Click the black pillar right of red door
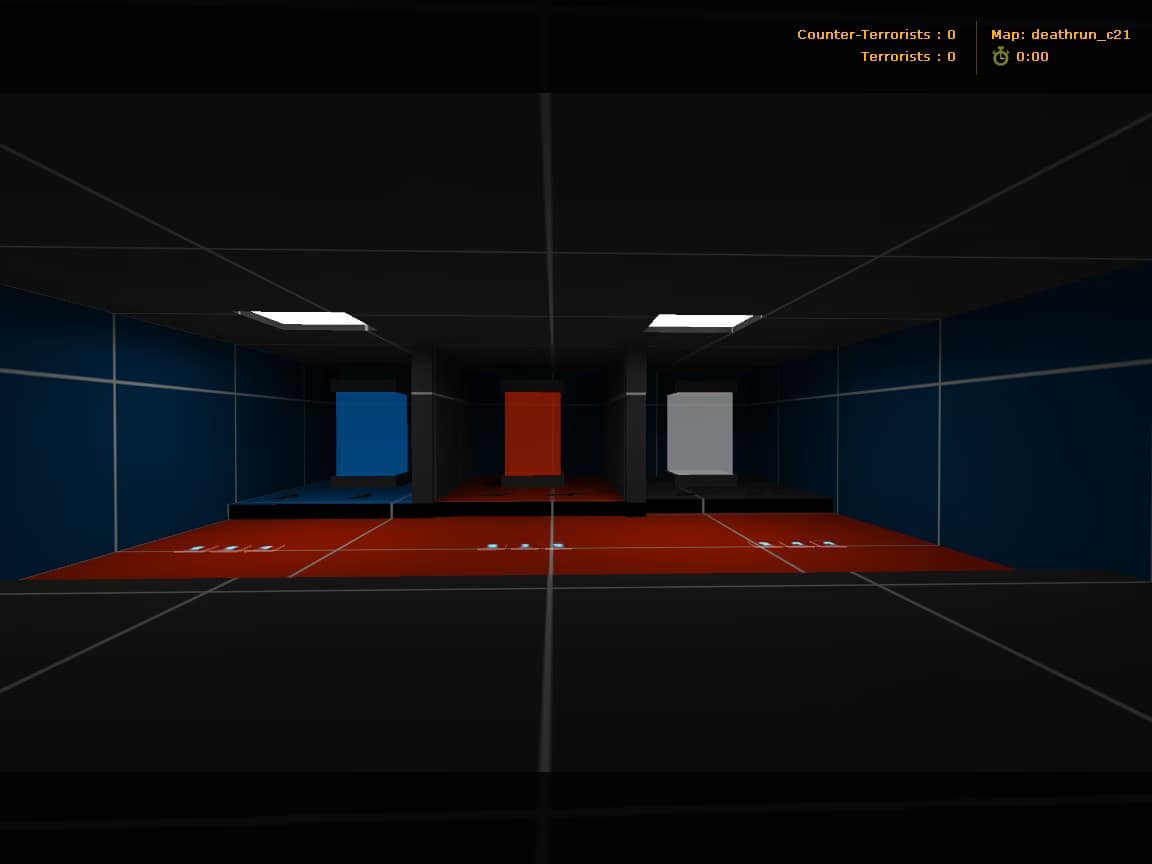This screenshot has height=864, width=1152. (635, 426)
